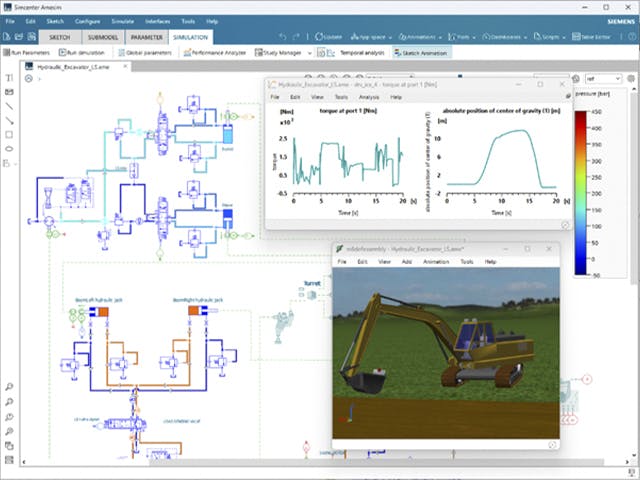
Task: Click the second zoom magnifier icon in the sidebar
Action: [x=9, y=402]
